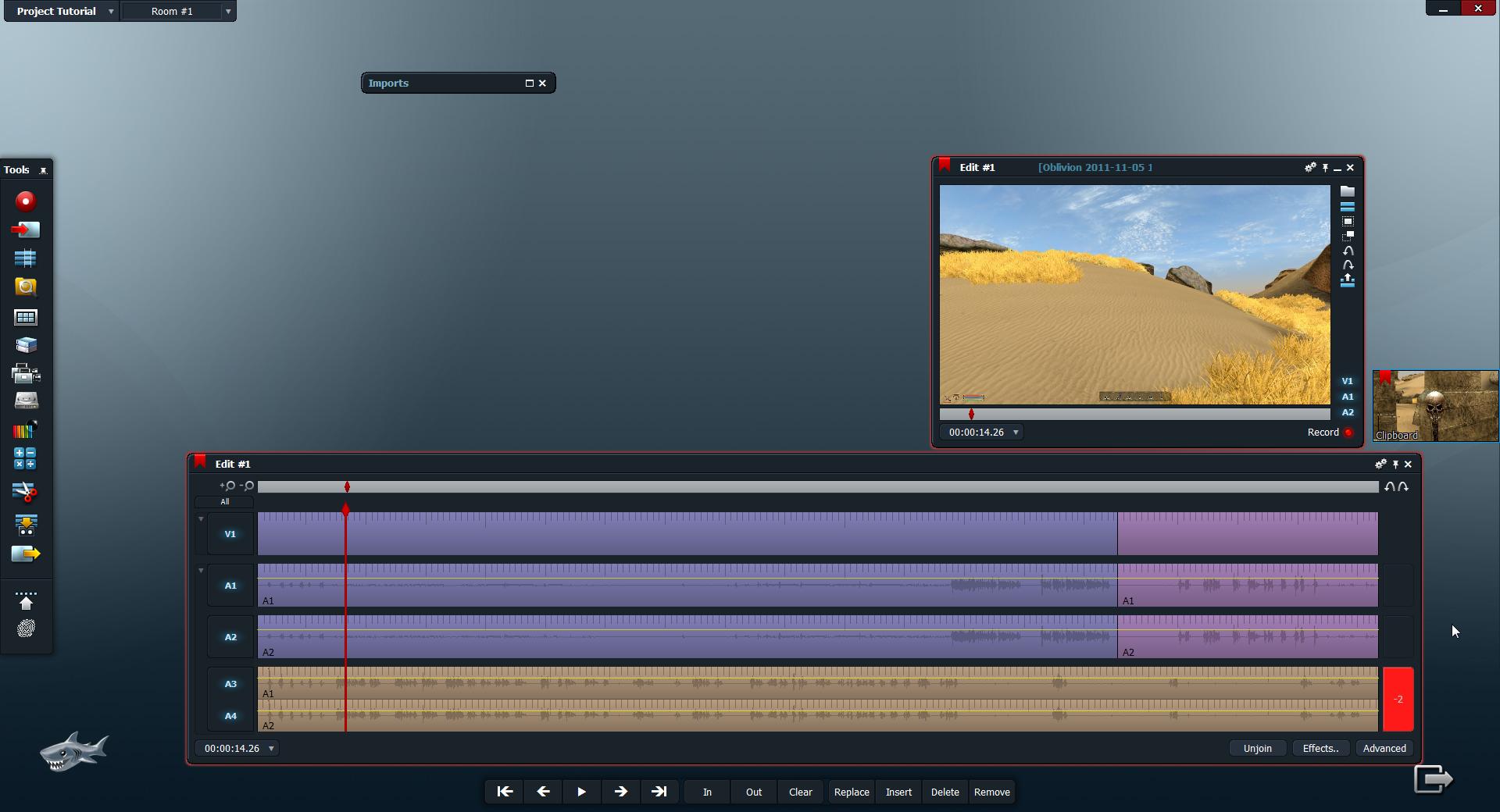Play the edit
Screen dimensions: 1500x812
click(x=581, y=792)
